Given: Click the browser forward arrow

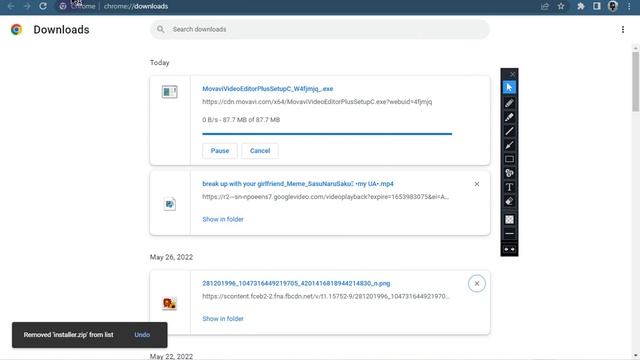Looking at the screenshot, I should click(x=27, y=6).
